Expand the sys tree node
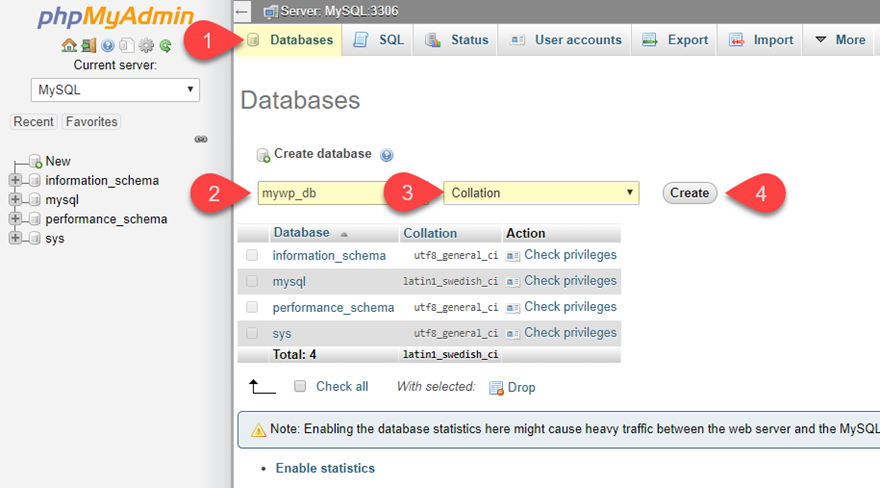Image resolution: width=880 pixels, height=488 pixels. [15, 238]
